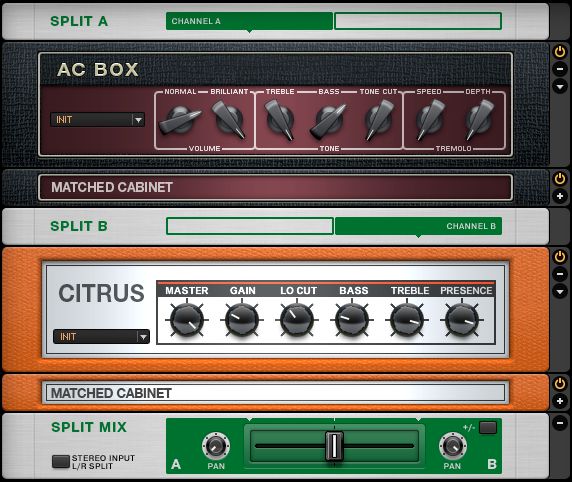Click the channel A Pan knob
Viewport: 572px width, 482px height.
(216, 446)
